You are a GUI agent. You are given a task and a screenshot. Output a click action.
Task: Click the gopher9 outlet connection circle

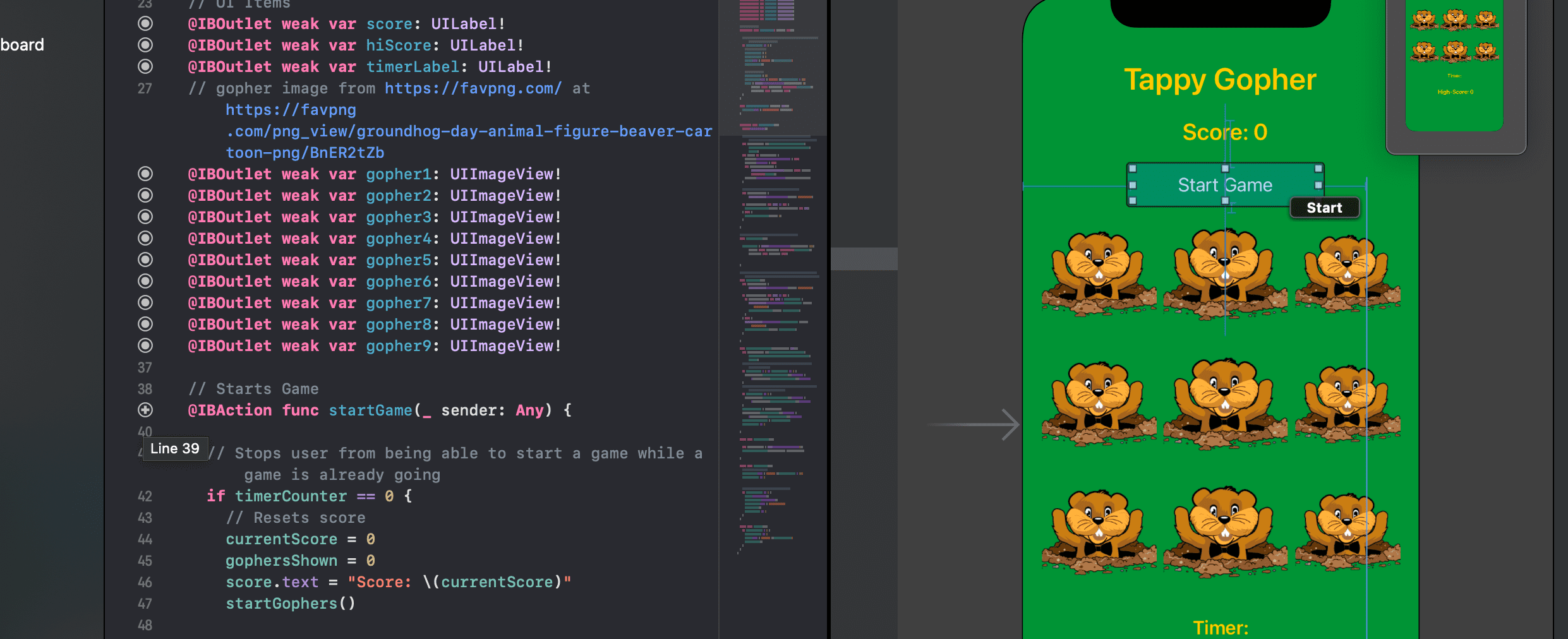145,346
